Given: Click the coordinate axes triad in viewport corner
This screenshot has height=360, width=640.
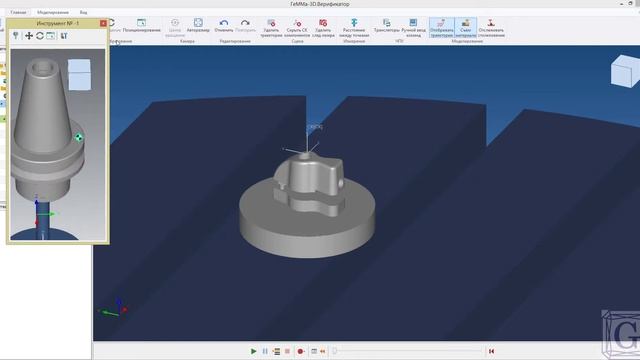Looking at the screenshot, I should click(113, 308).
